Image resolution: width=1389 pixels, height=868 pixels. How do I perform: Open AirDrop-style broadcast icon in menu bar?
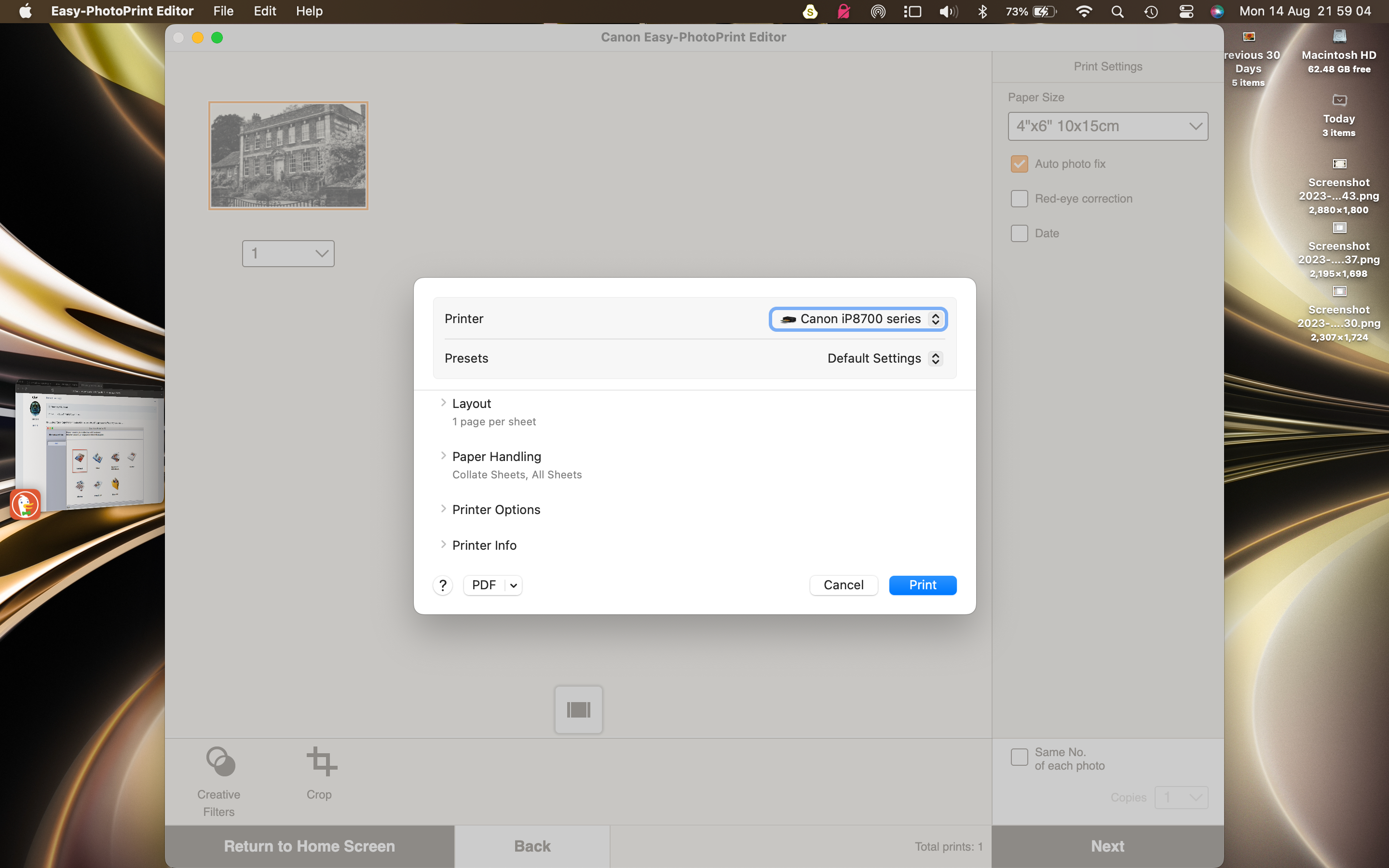click(878, 12)
